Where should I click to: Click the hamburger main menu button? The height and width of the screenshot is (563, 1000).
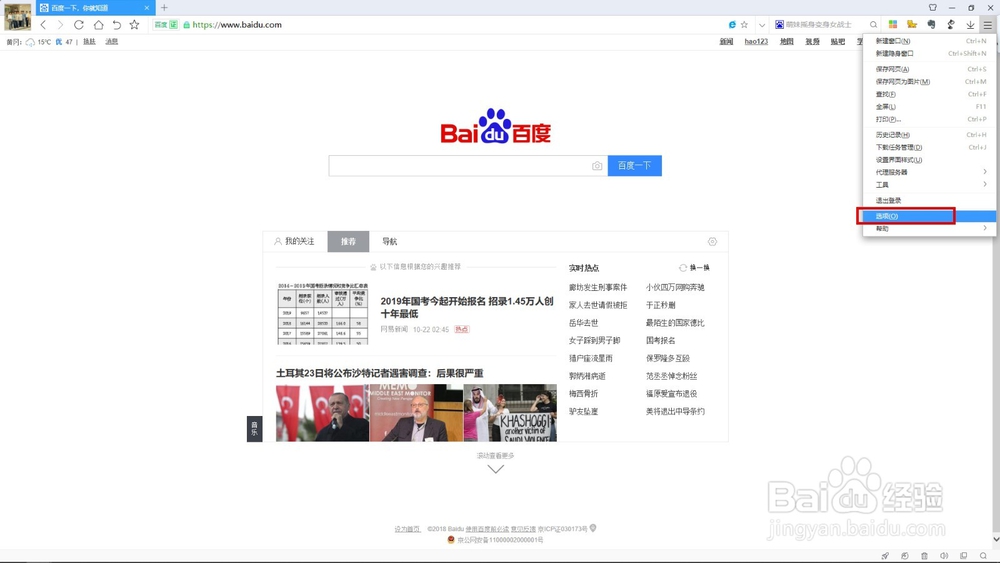click(987, 25)
